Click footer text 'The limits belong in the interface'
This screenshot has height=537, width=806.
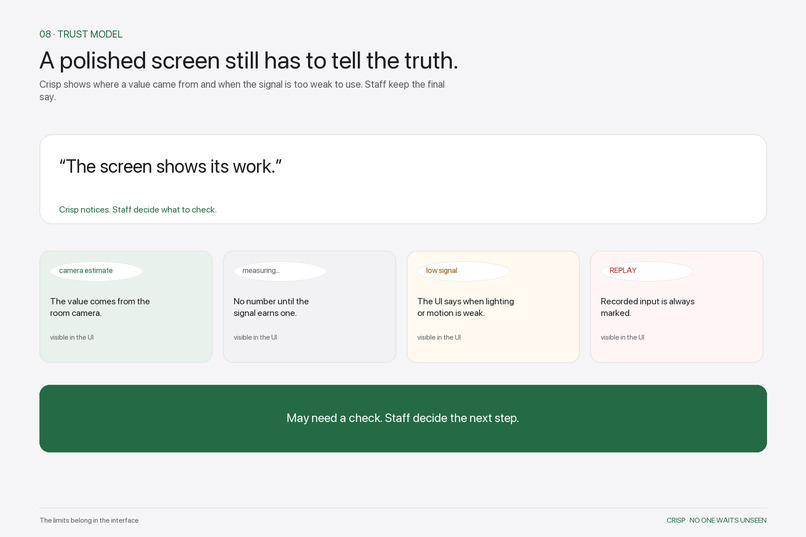pyautogui.click(x=89, y=521)
